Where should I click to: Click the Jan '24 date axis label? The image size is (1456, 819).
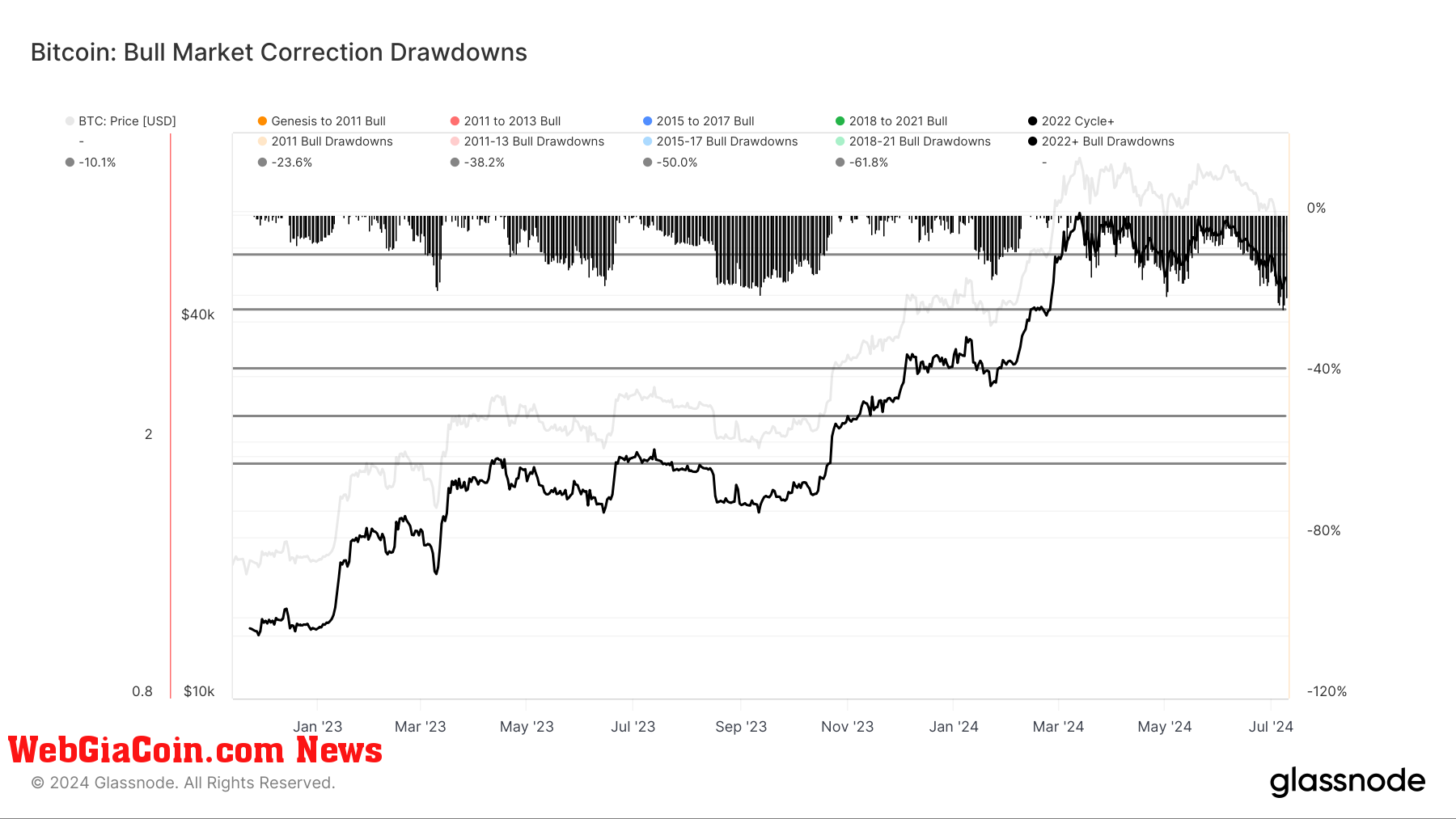(954, 726)
